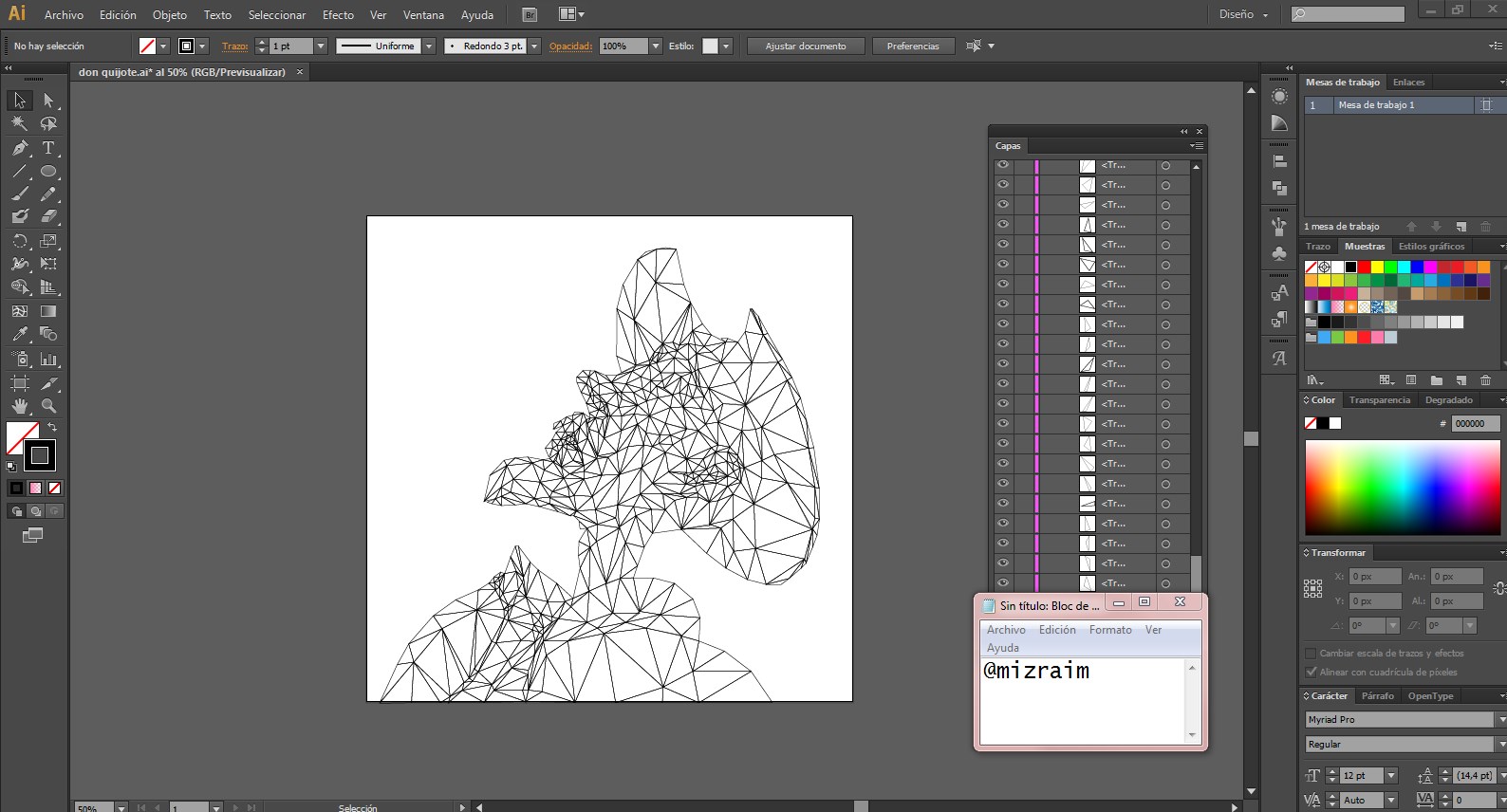Select the Free Transform tool
1507x812 pixels.
tap(48, 264)
